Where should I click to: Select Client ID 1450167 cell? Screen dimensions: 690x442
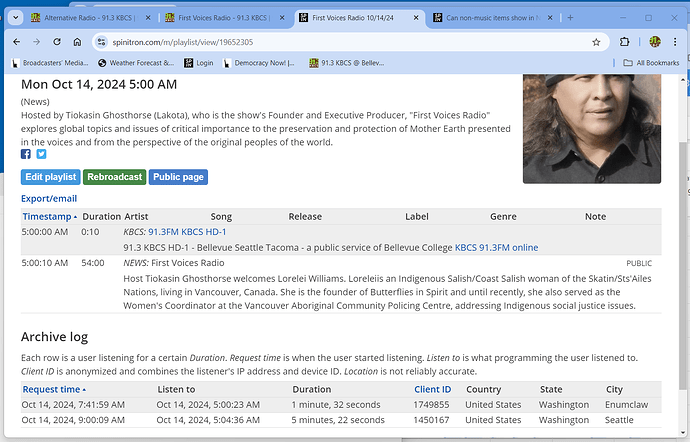click(x=431, y=420)
